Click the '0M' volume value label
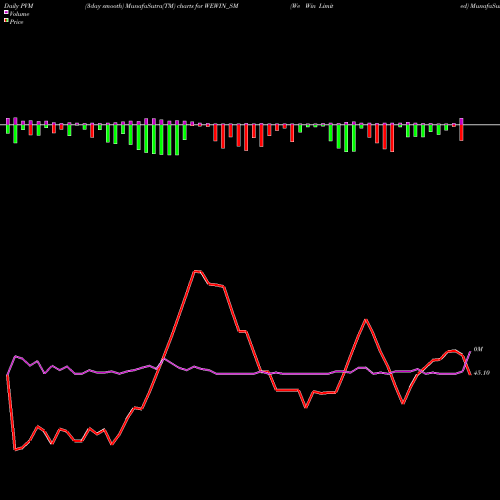500x500 pixels. pos(478,349)
